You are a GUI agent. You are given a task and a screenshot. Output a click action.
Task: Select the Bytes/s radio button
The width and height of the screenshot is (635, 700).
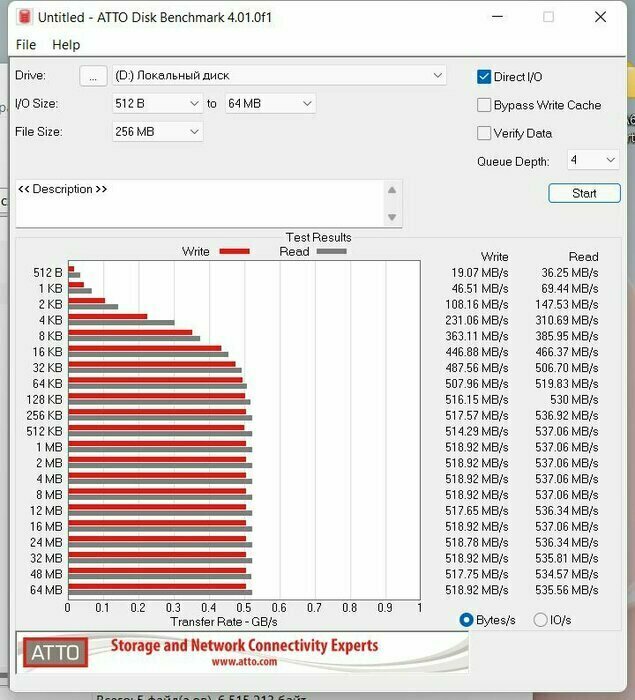point(466,620)
